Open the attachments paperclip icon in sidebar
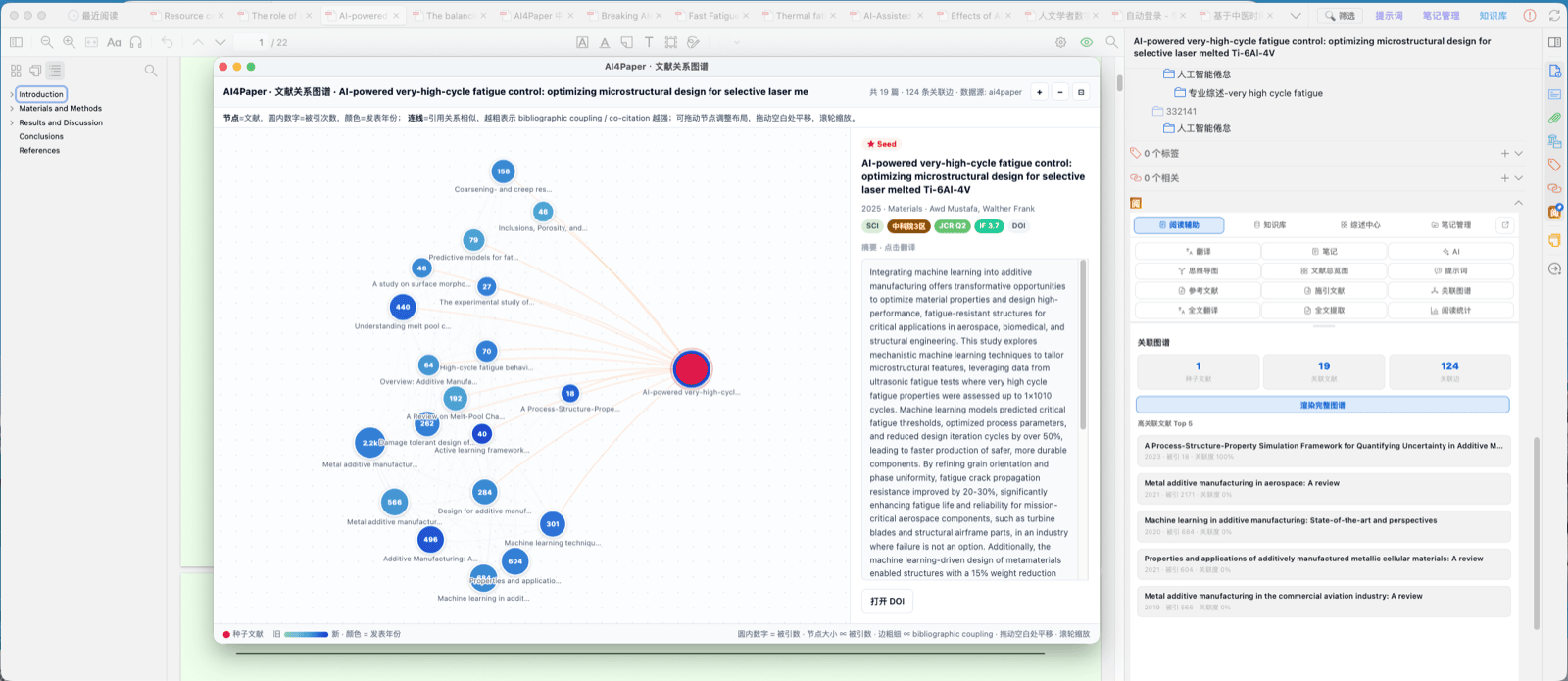 tap(1554, 118)
